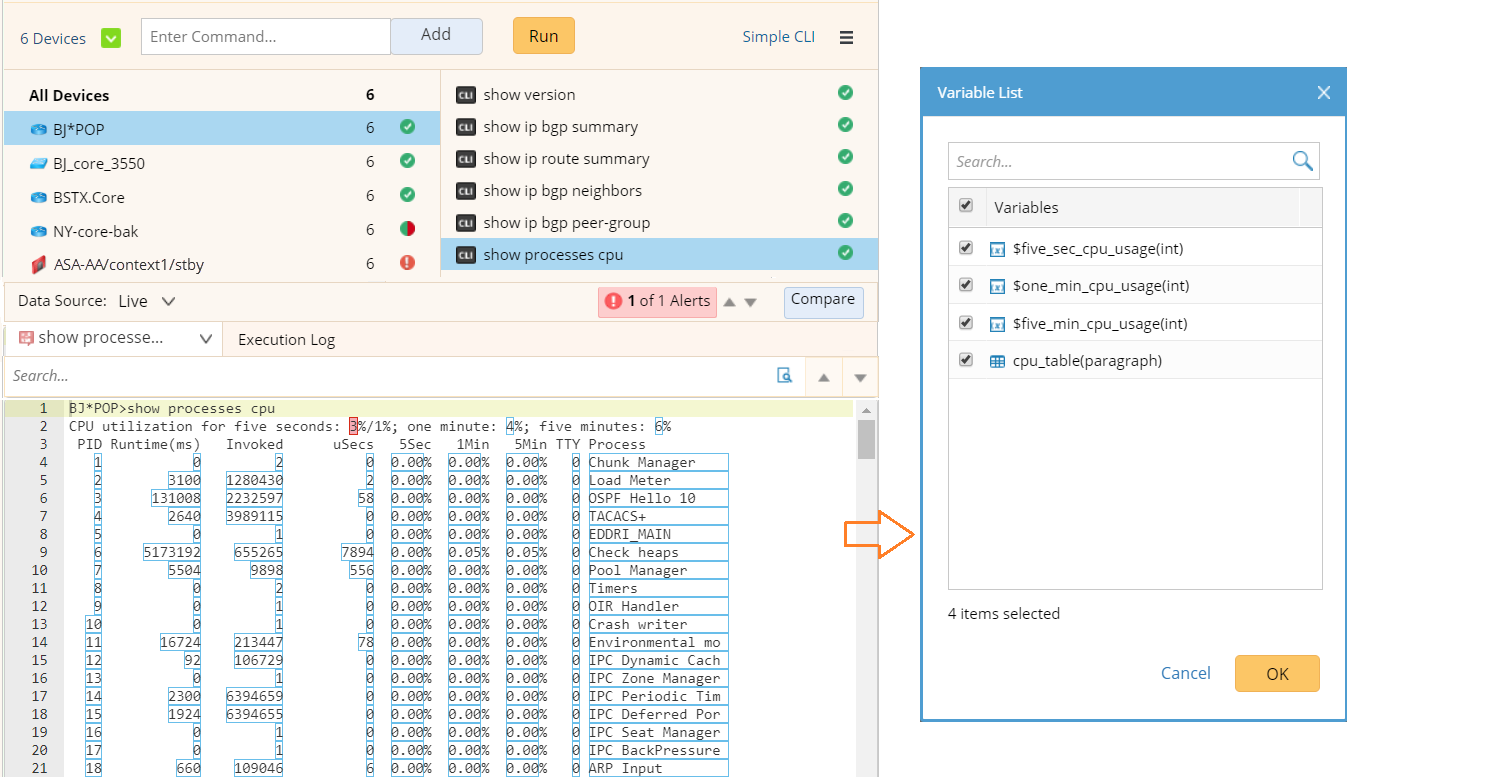Click the find-in-output icon in search bar
This screenshot has height=777, width=1509.
[785, 376]
